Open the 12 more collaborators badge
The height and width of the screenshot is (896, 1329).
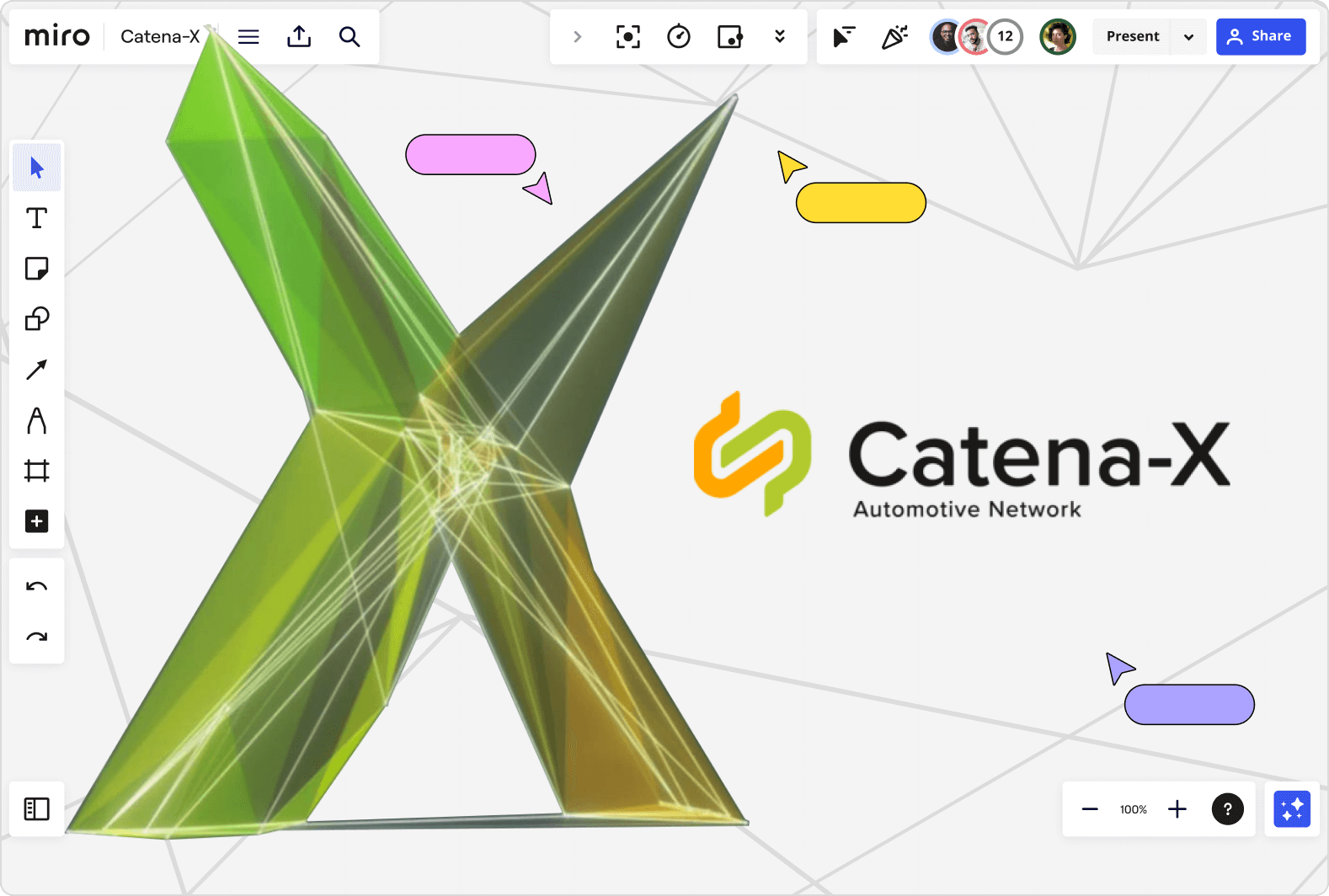coord(1005,37)
